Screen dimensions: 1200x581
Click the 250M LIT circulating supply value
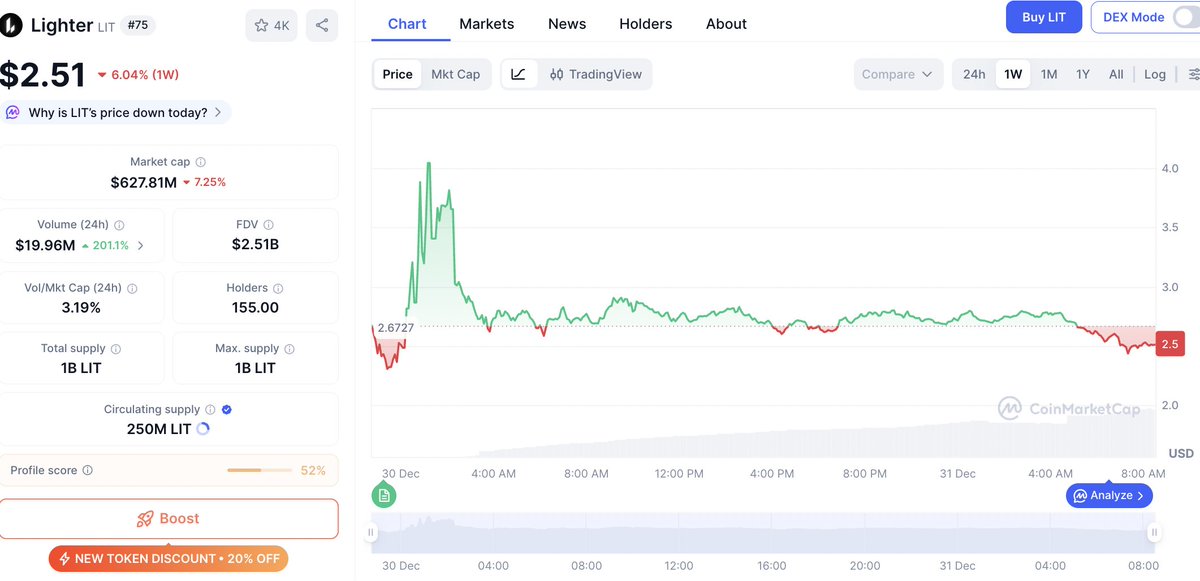[x=158, y=429]
